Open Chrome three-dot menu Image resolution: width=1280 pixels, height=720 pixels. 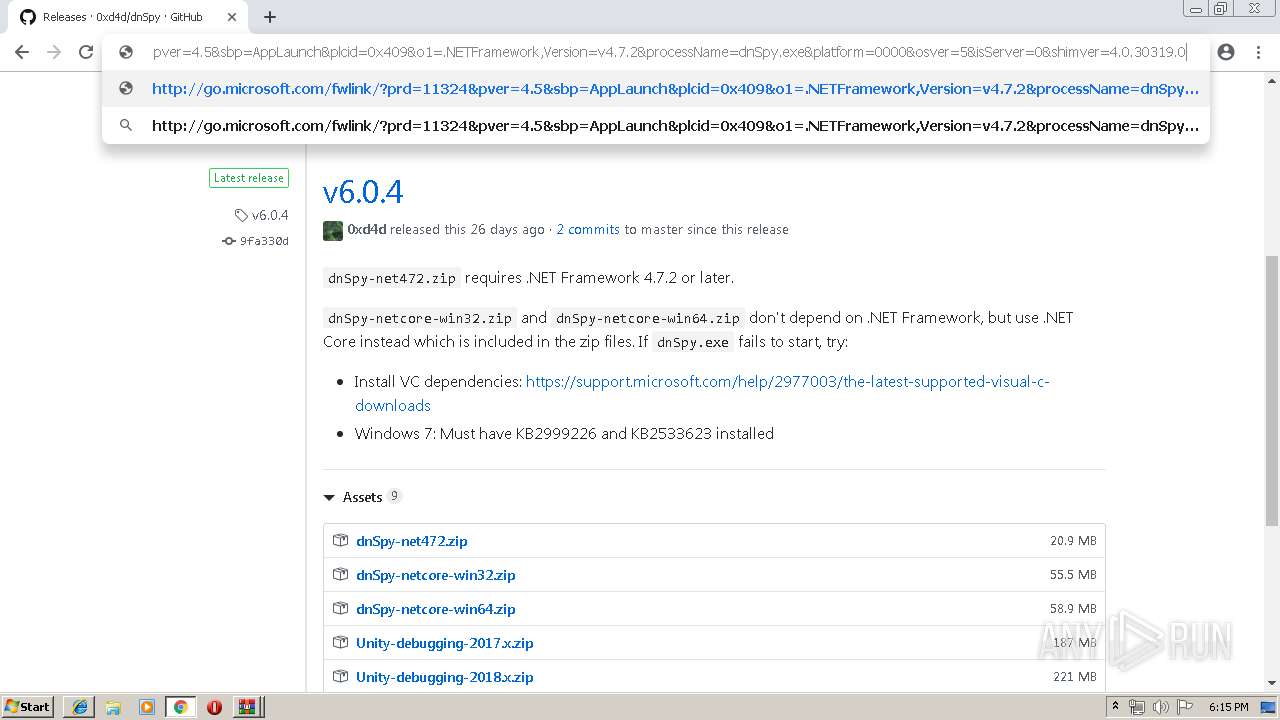pyautogui.click(x=1258, y=52)
